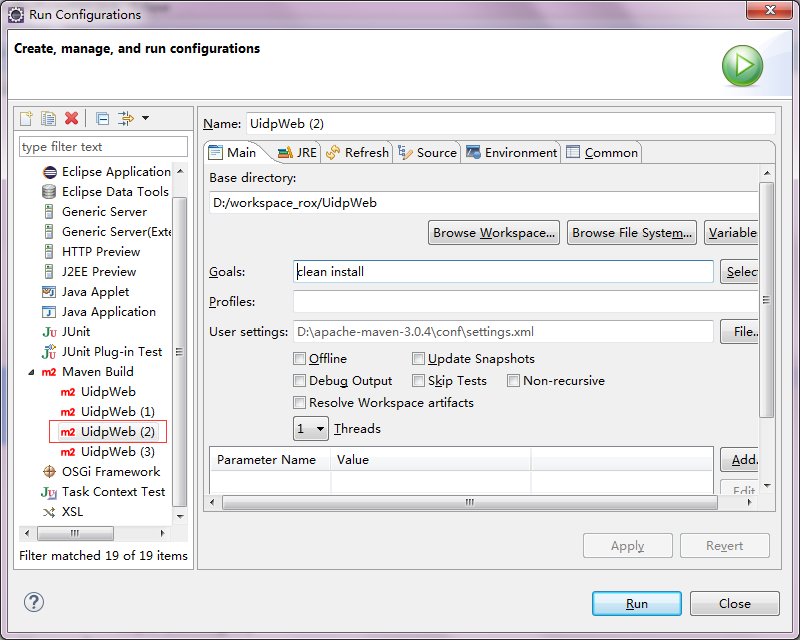This screenshot has width=800, height=640.
Task: Enable the Update Snapshots checkbox
Action: click(418, 359)
